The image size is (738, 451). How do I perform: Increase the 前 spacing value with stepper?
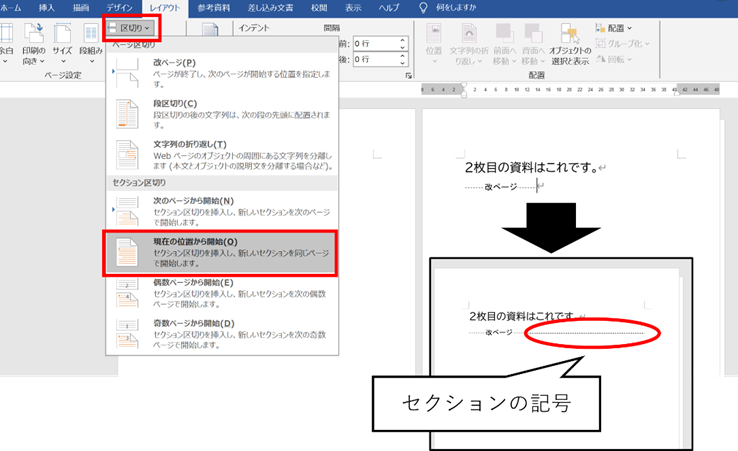402,40
